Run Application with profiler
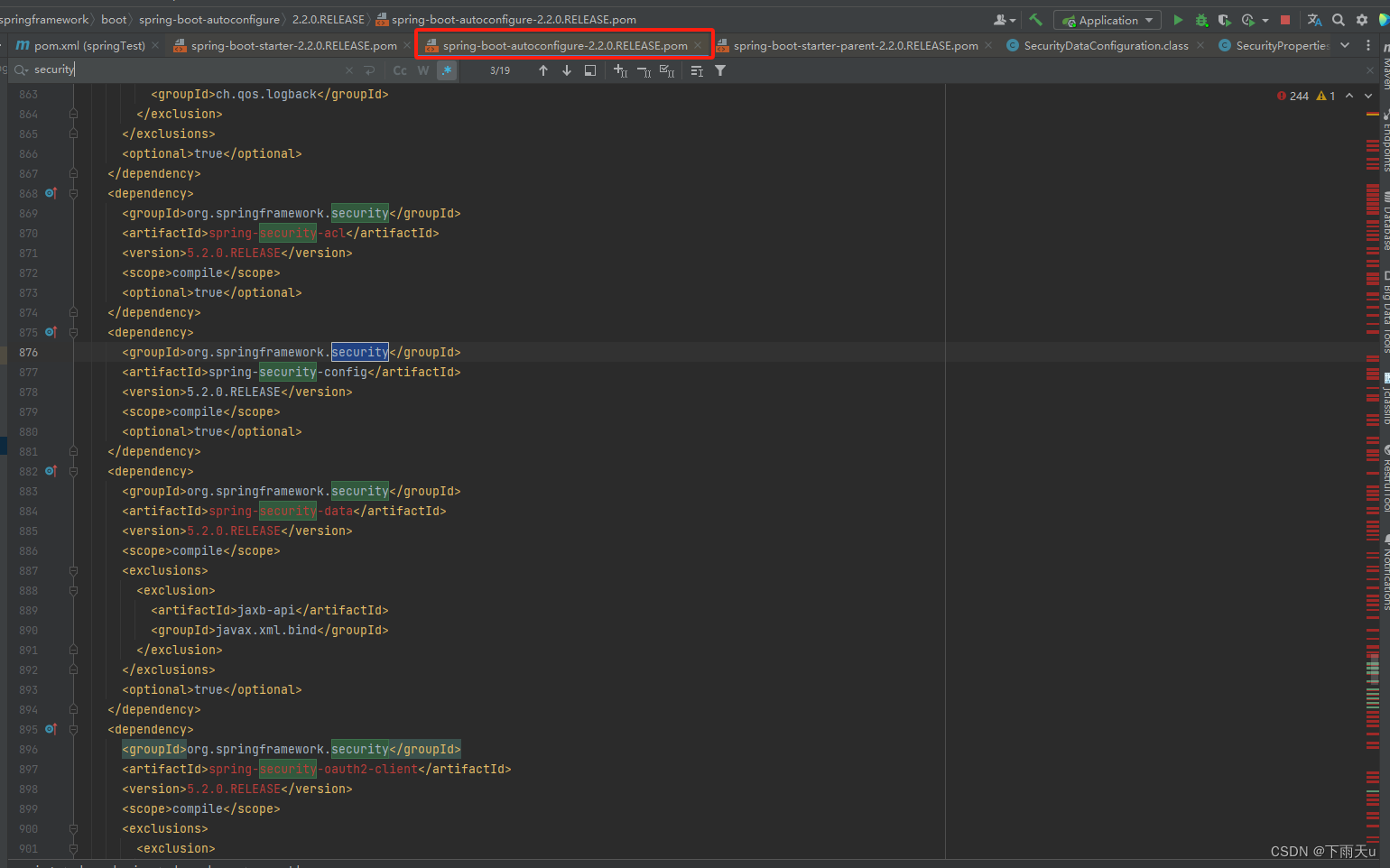 pyautogui.click(x=1247, y=20)
